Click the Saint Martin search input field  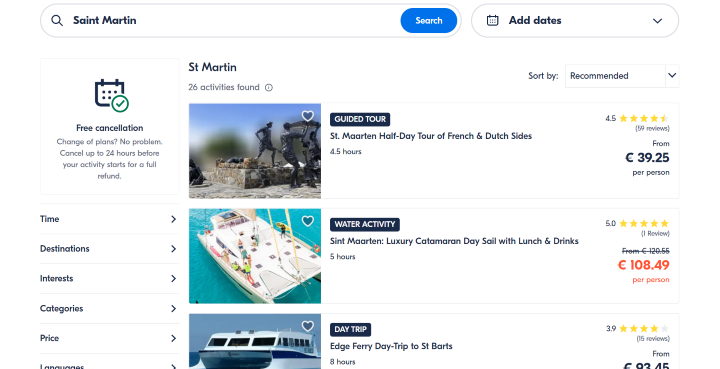coord(234,21)
